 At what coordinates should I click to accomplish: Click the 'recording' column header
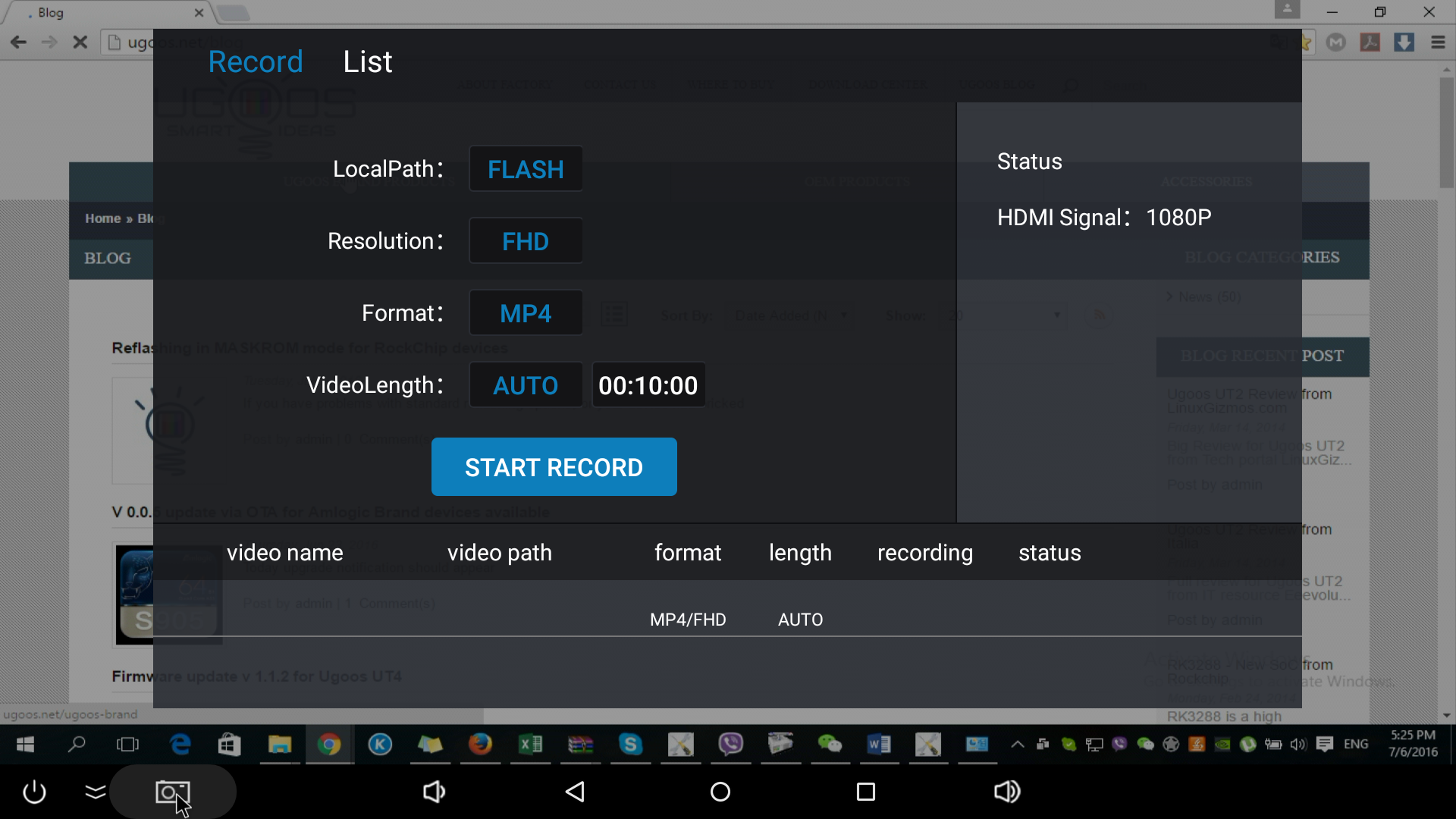coord(925,553)
